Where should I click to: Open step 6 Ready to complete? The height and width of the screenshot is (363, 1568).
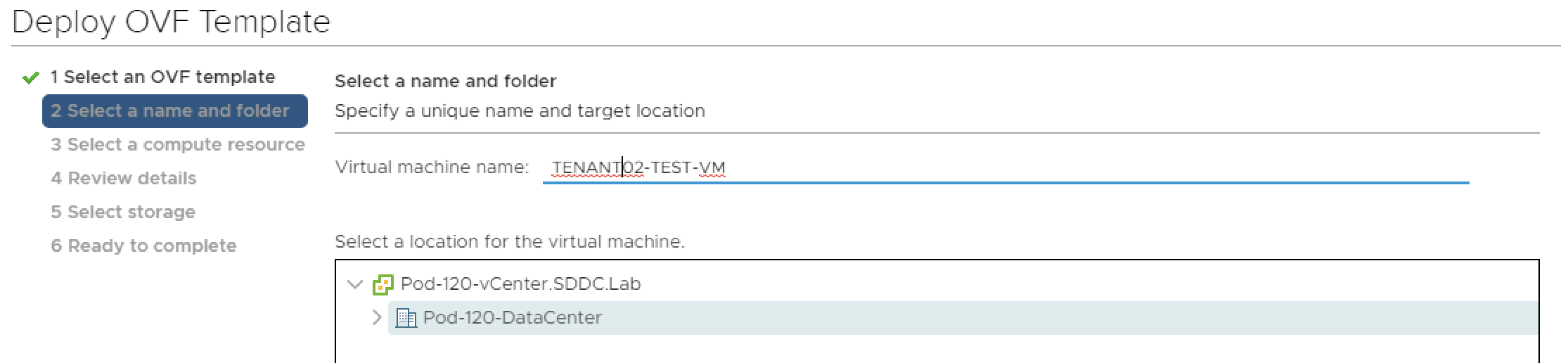click(143, 246)
